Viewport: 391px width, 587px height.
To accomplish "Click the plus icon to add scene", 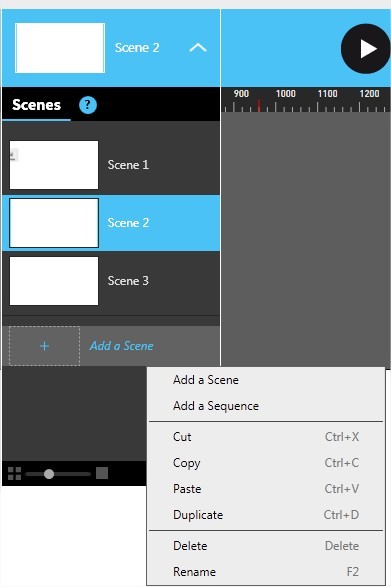I will 45,346.
